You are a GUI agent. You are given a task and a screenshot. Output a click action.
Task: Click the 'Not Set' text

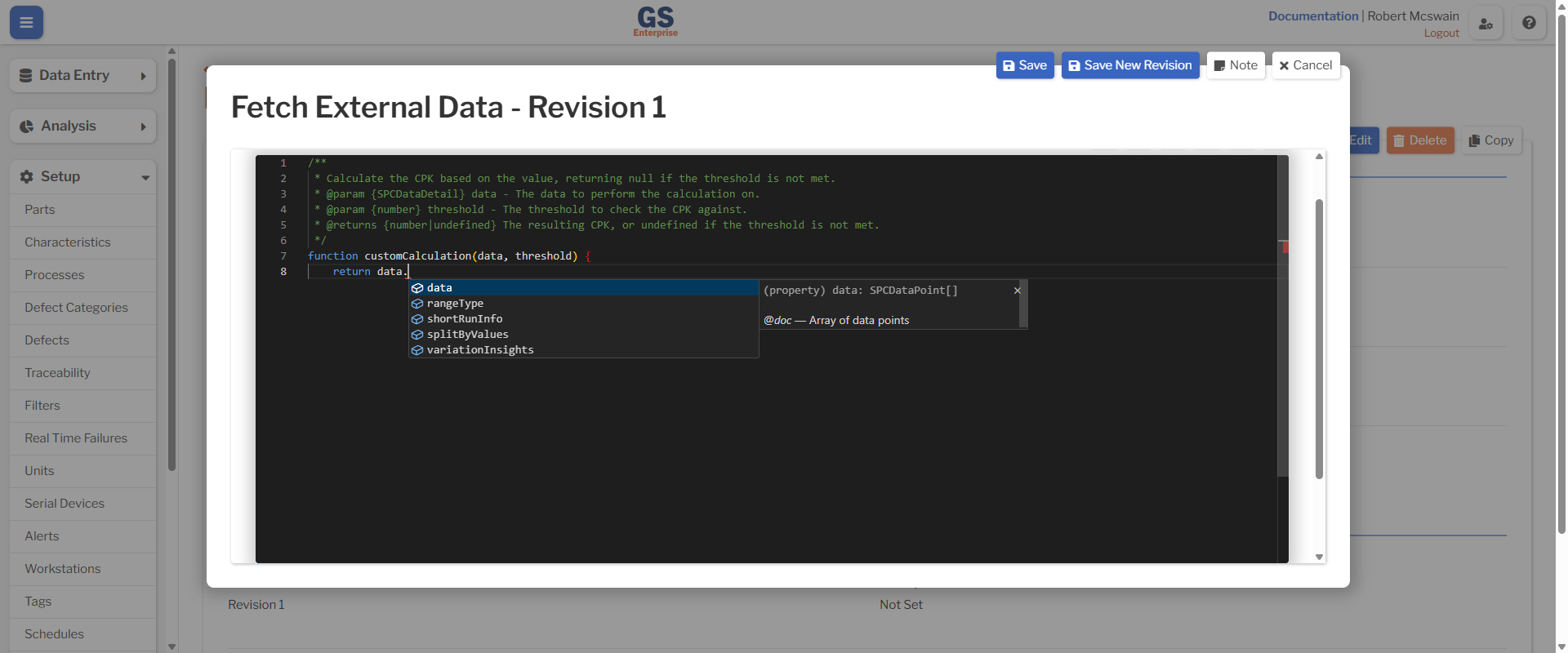(901, 605)
